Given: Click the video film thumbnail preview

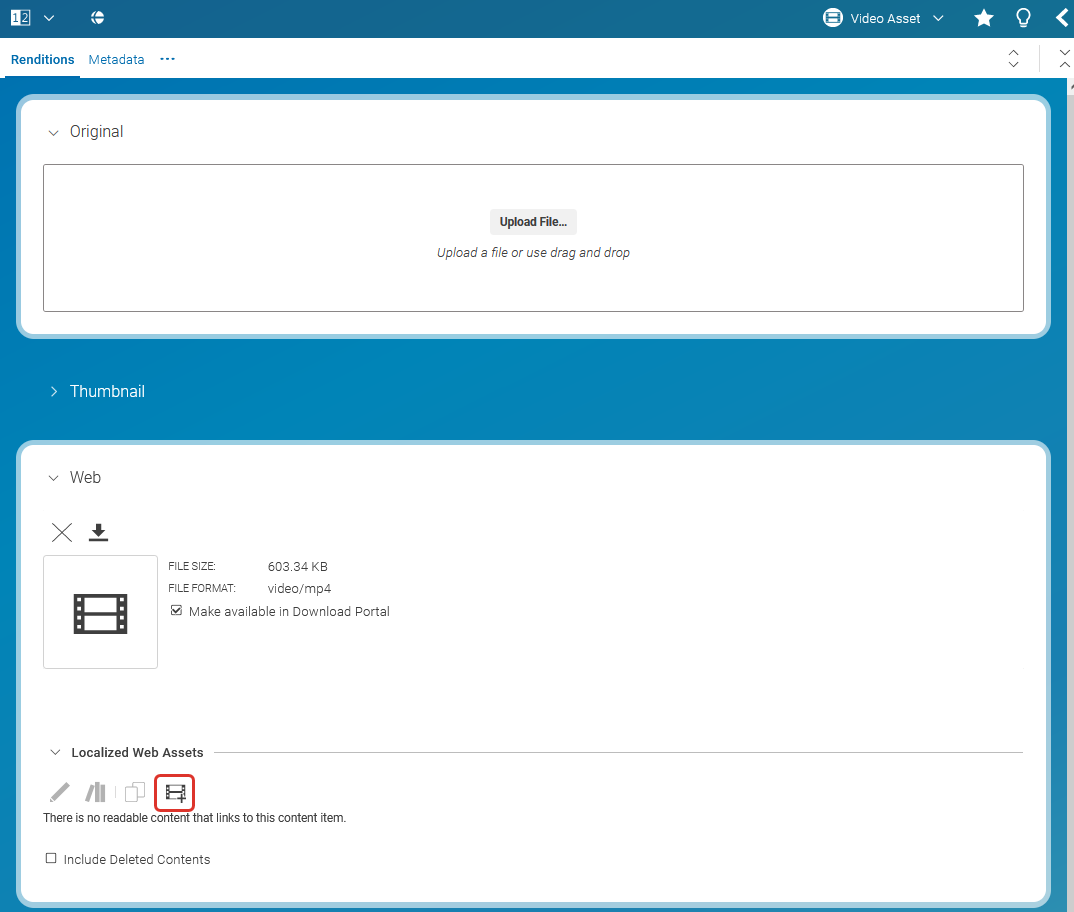Looking at the screenshot, I should (100, 612).
